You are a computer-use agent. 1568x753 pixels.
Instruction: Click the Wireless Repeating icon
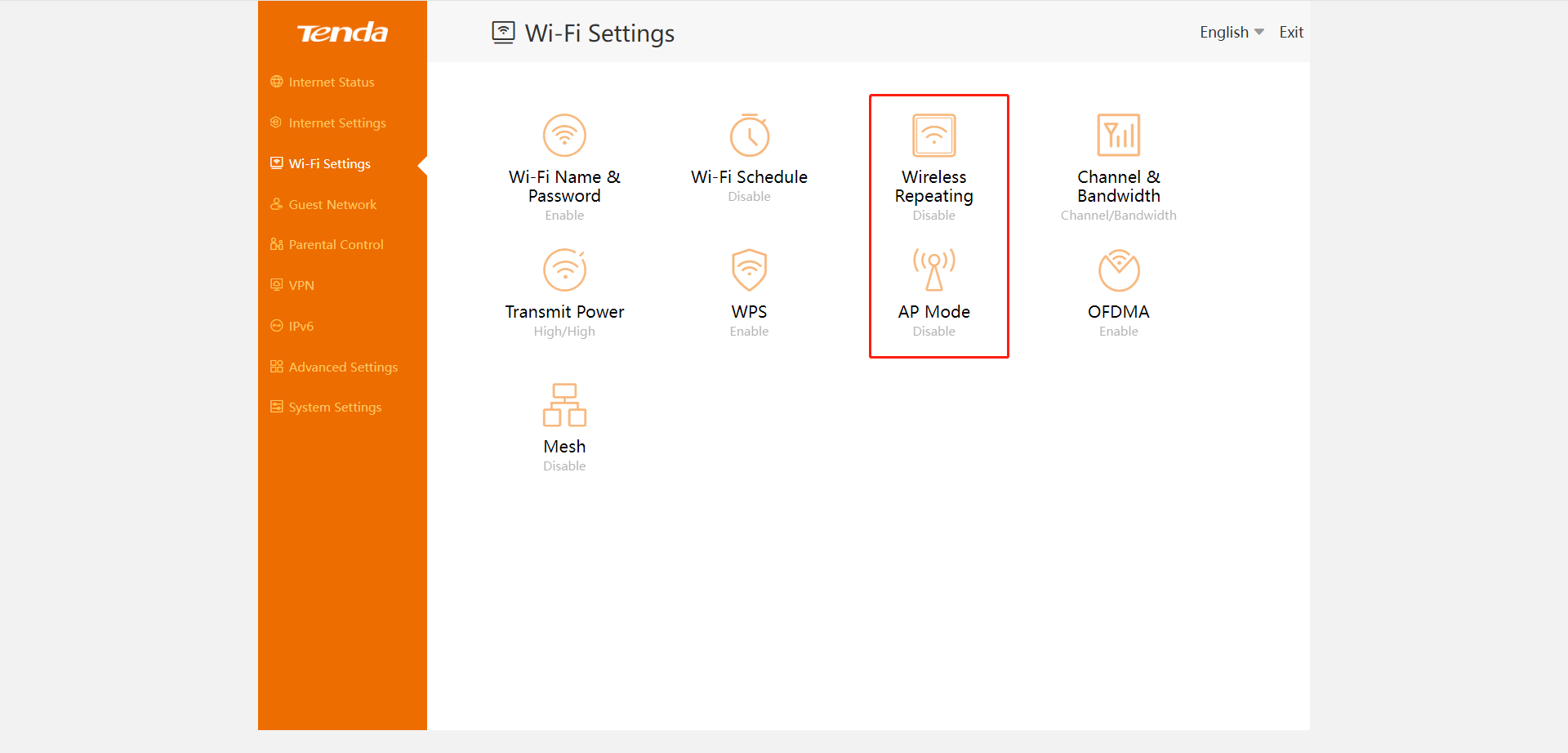click(x=933, y=136)
